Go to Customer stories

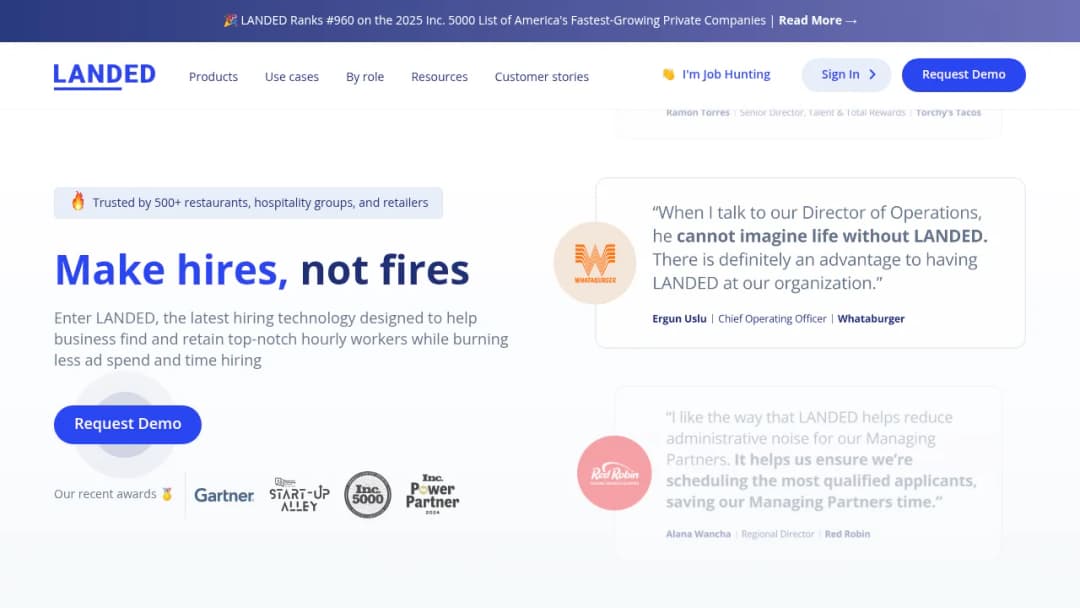(x=541, y=76)
